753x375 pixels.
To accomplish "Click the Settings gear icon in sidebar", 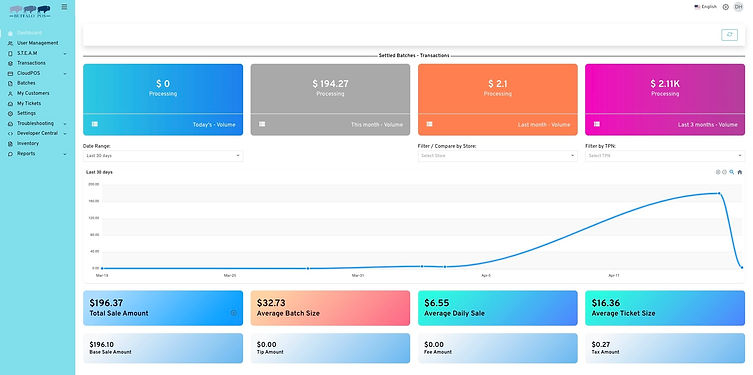I will [11, 114].
